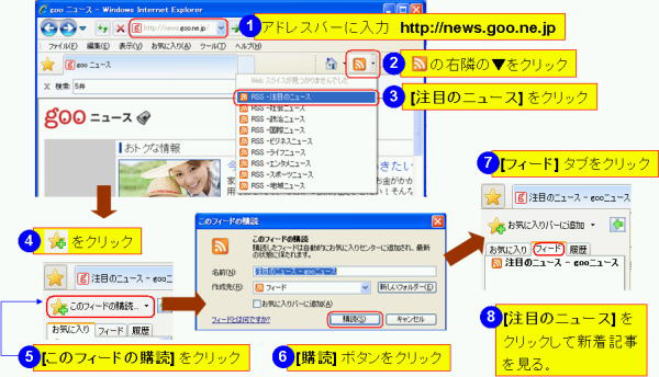Choose RSS - エンタメニュース feed

click(306, 163)
